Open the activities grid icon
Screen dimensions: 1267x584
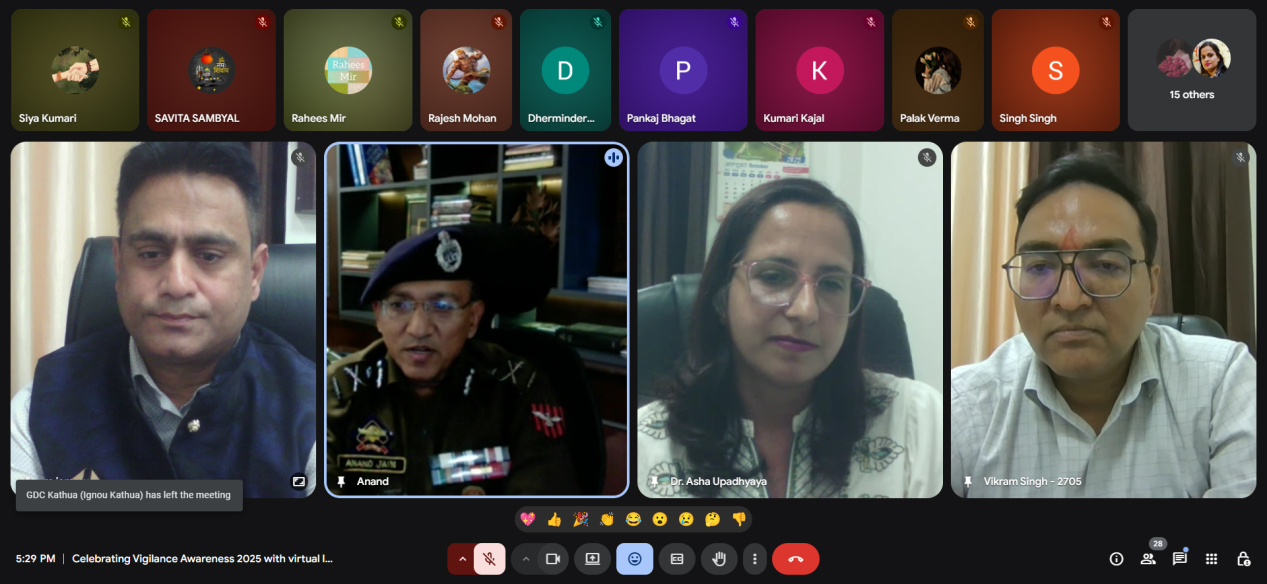pyautogui.click(x=1211, y=559)
